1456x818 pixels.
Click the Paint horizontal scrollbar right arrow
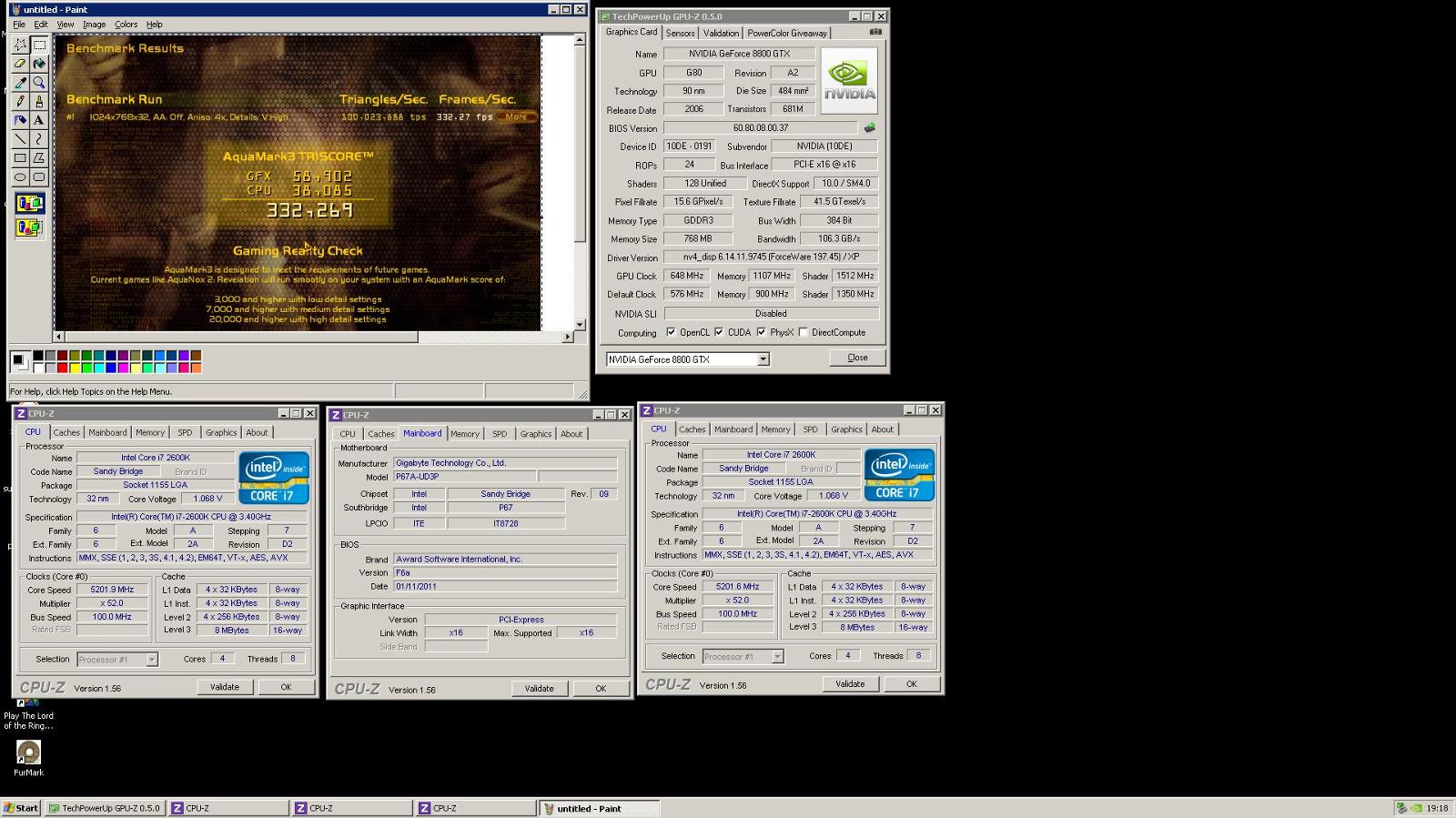[567, 337]
